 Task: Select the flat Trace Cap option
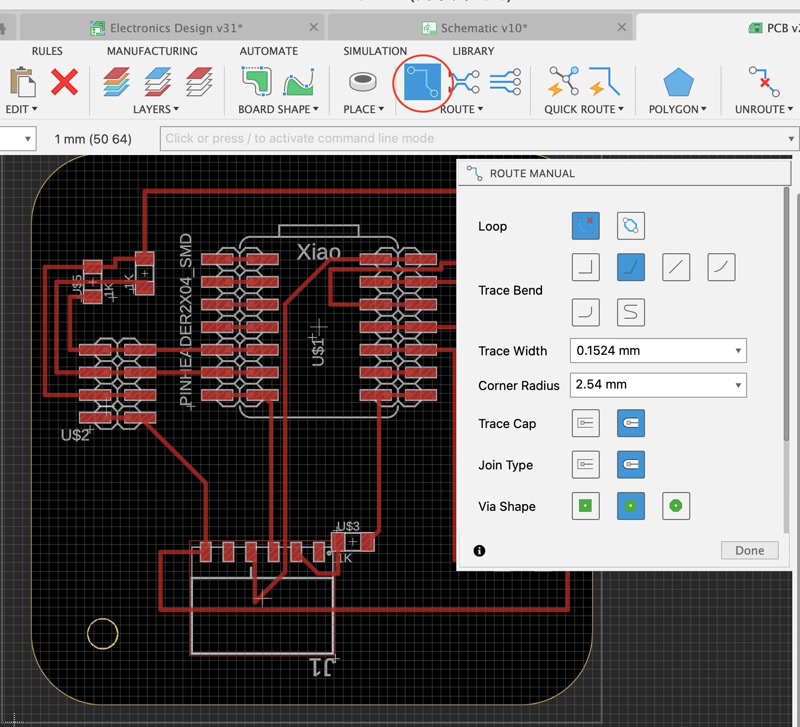tap(585, 423)
